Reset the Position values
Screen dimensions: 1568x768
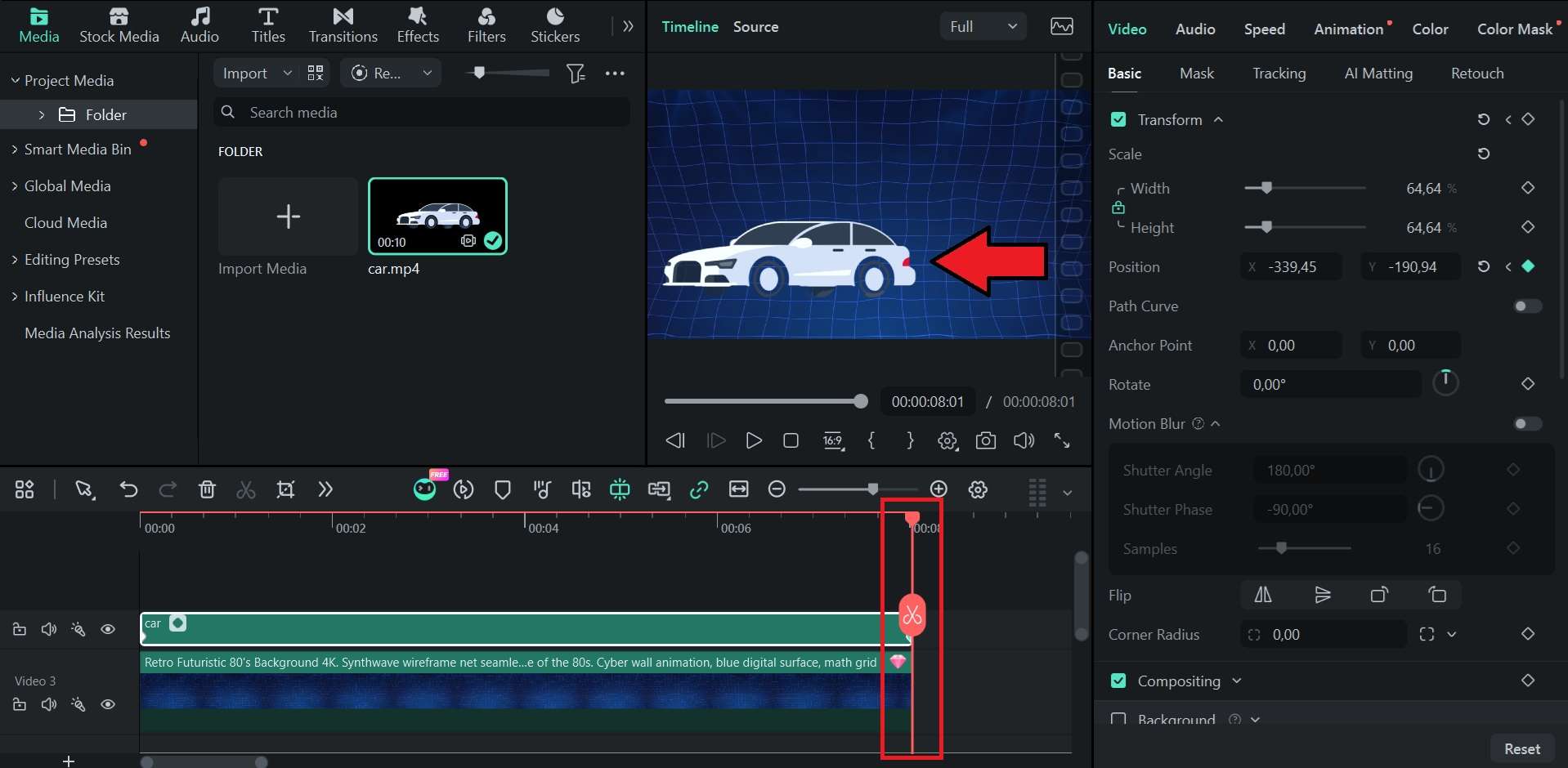coord(1484,266)
